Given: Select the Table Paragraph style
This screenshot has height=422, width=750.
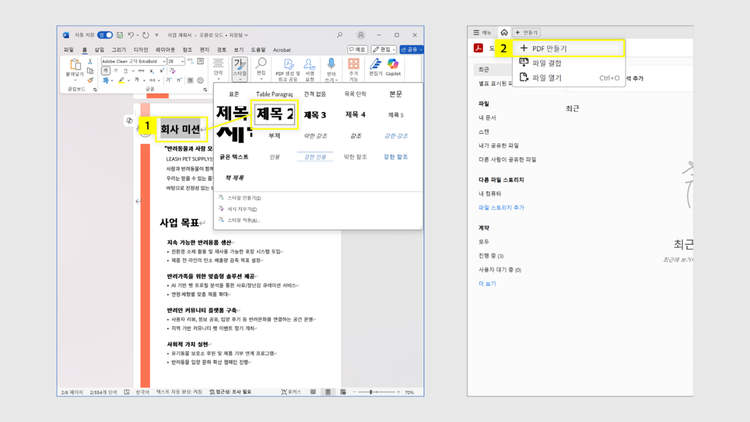Looking at the screenshot, I should (275, 94).
